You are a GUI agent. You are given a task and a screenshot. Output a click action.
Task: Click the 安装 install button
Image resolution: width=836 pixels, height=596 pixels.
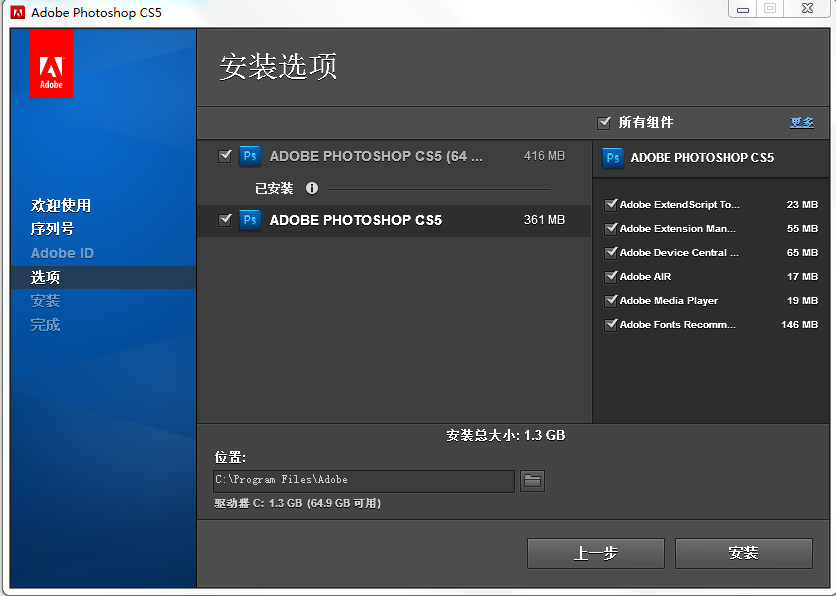click(x=744, y=553)
